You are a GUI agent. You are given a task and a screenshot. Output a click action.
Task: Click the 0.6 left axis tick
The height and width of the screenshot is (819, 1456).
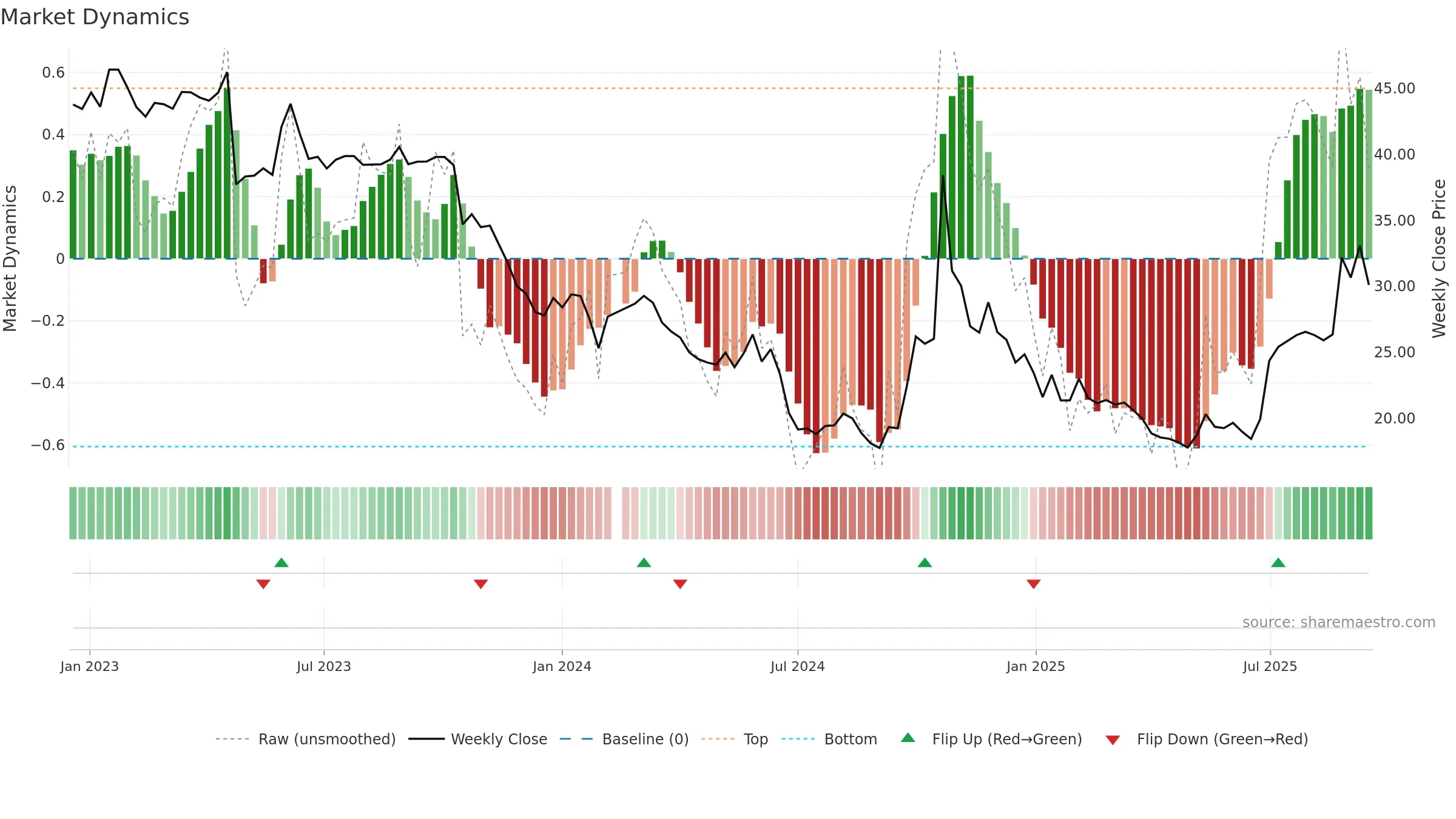coord(53,72)
